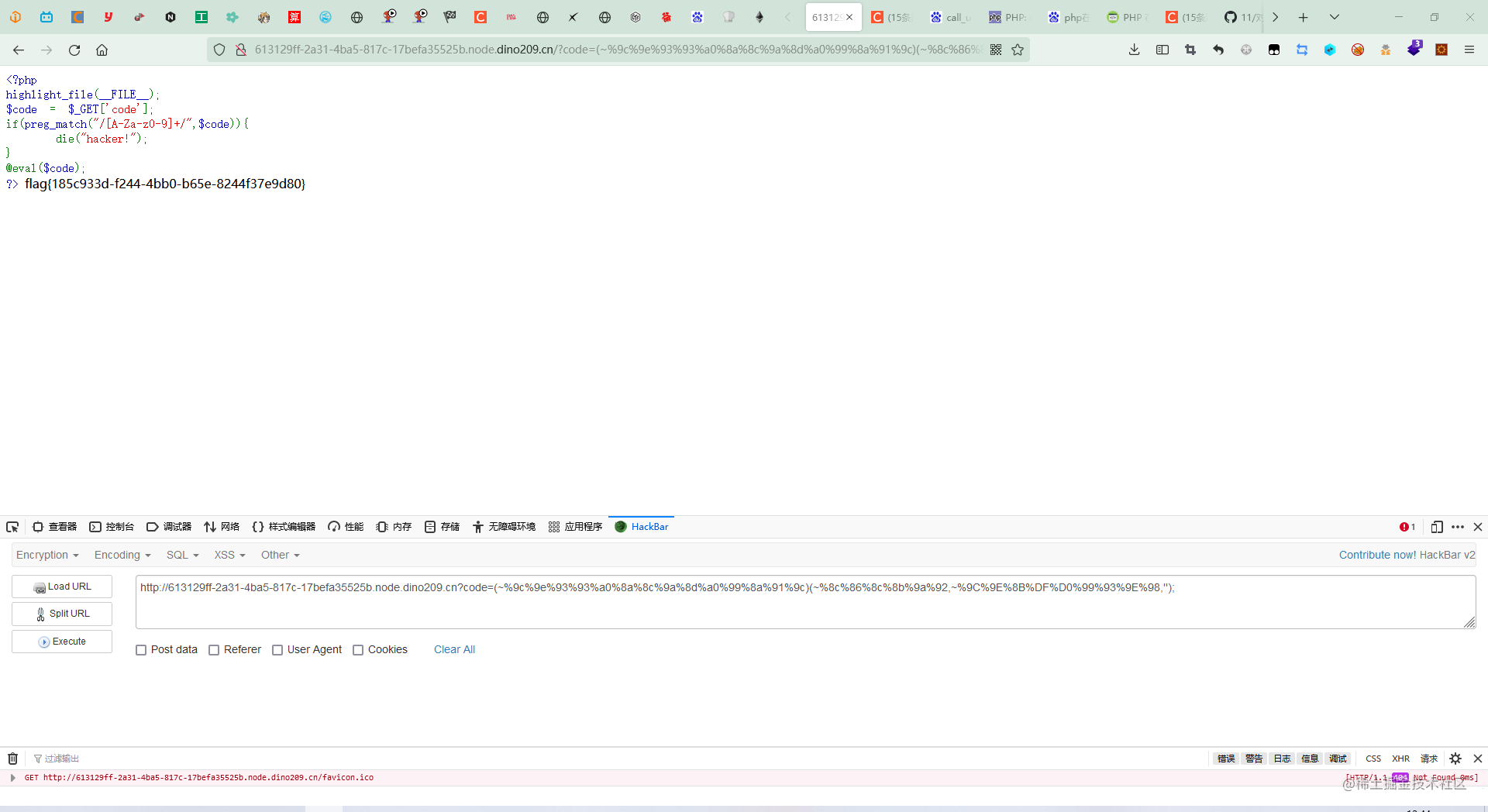This screenshot has width=1488, height=812.
Task: Click the Execute button
Action: 62,642
